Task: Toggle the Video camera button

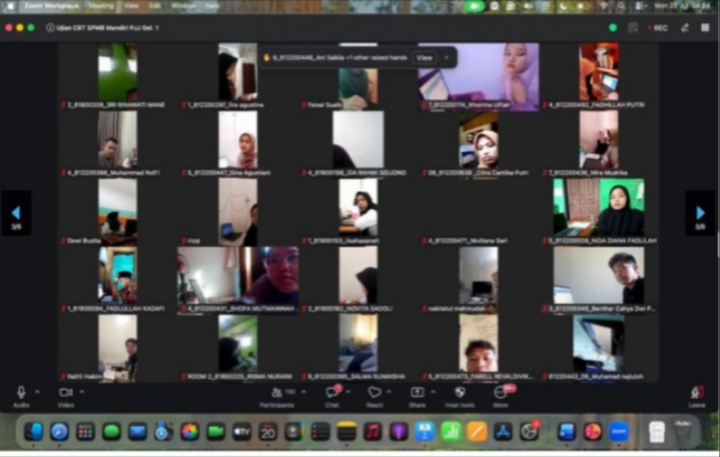Action: coord(66,396)
